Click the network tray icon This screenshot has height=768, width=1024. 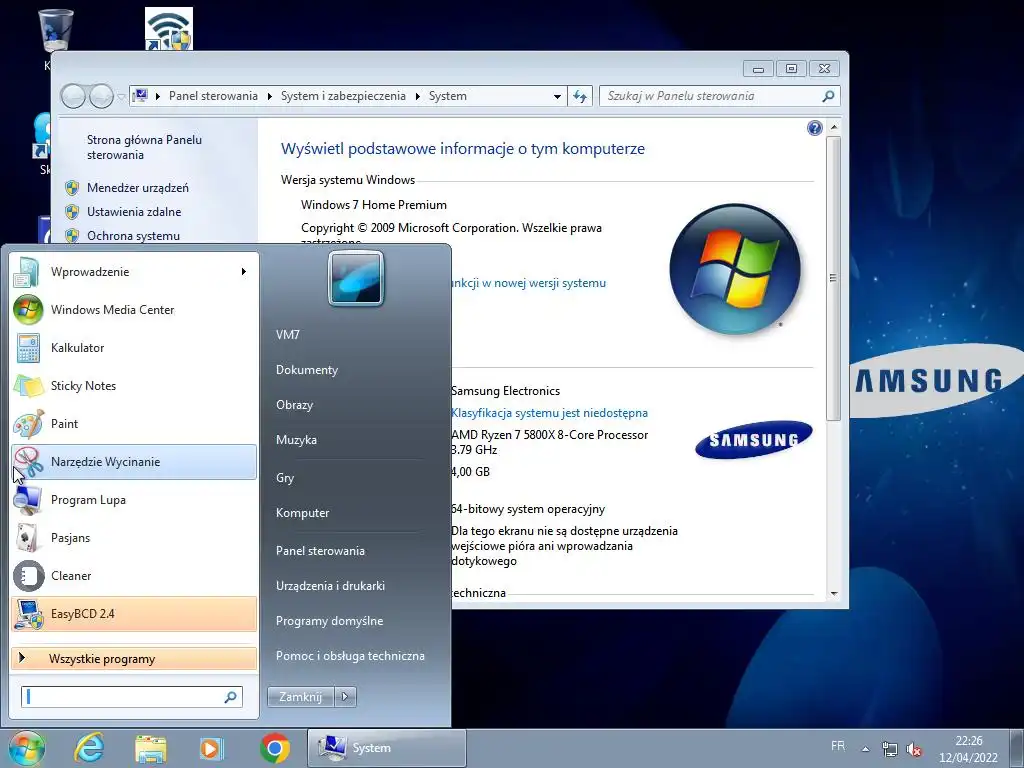pos(889,749)
